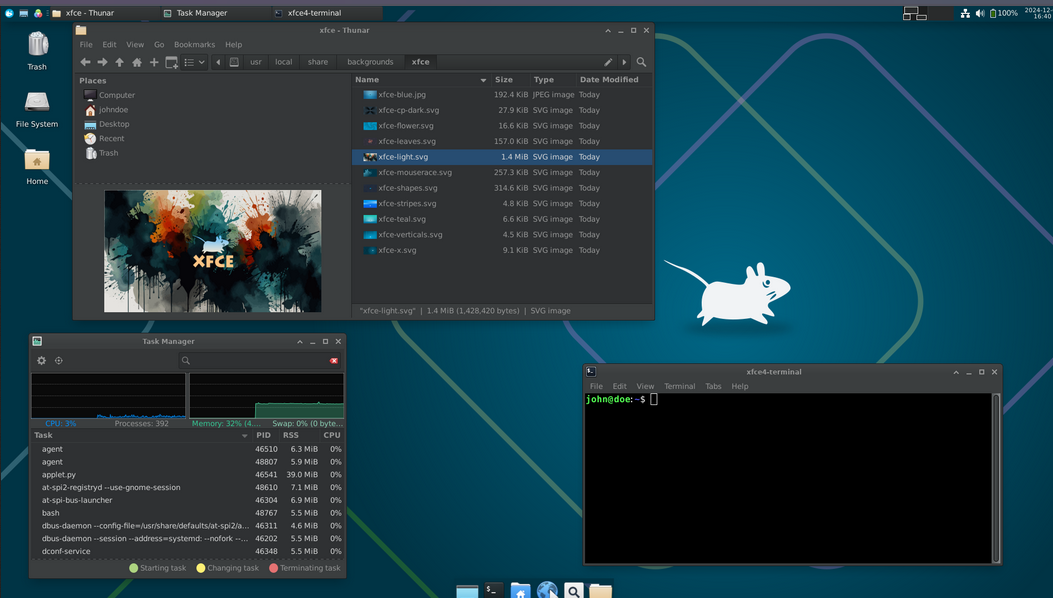Viewport: 1053px width, 598px height.
Task: Open Thunar's File menu
Action: (86, 45)
